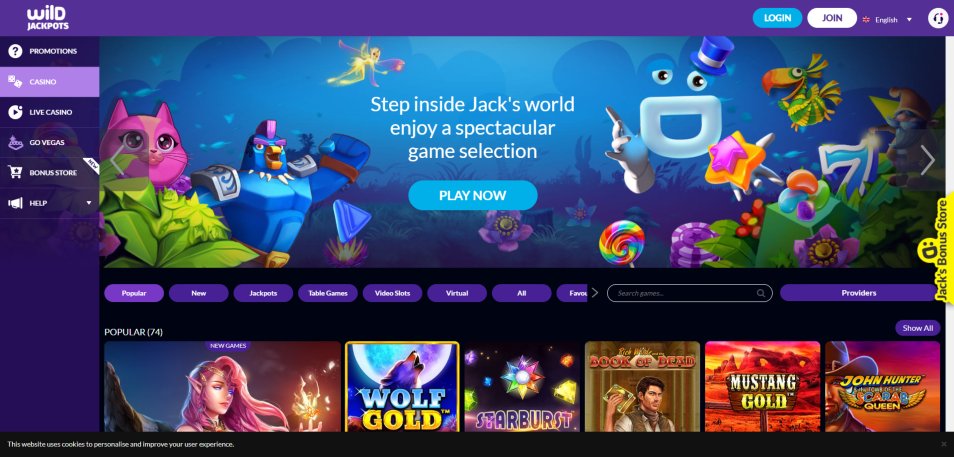Open the Jack avatar icon at top right
Screen dimensions: 954x457
coord(938,18)
